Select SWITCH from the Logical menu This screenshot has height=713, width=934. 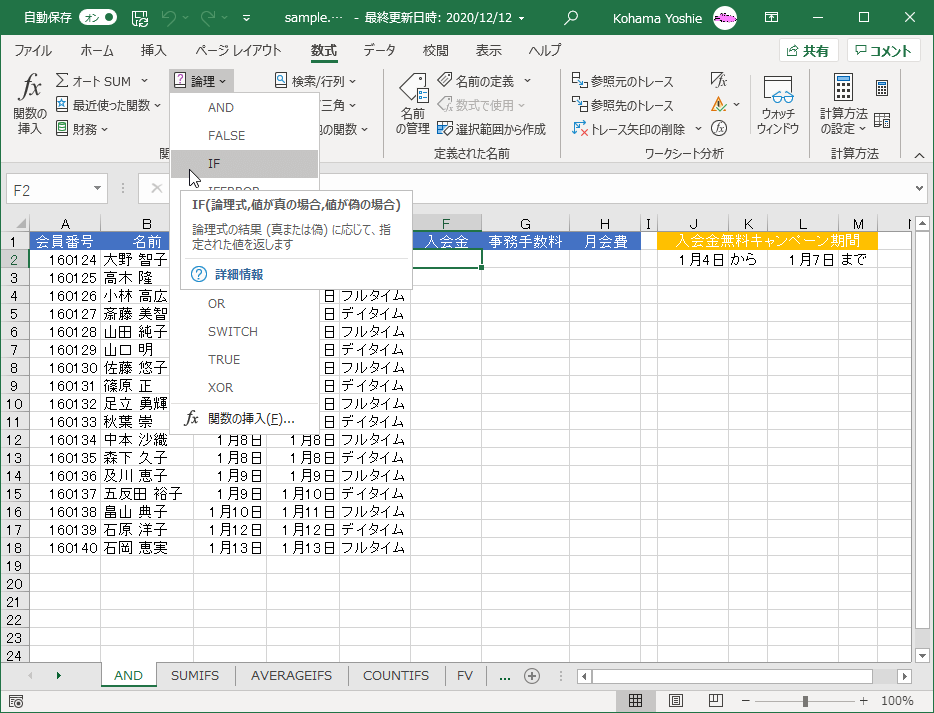pos(244,332)
